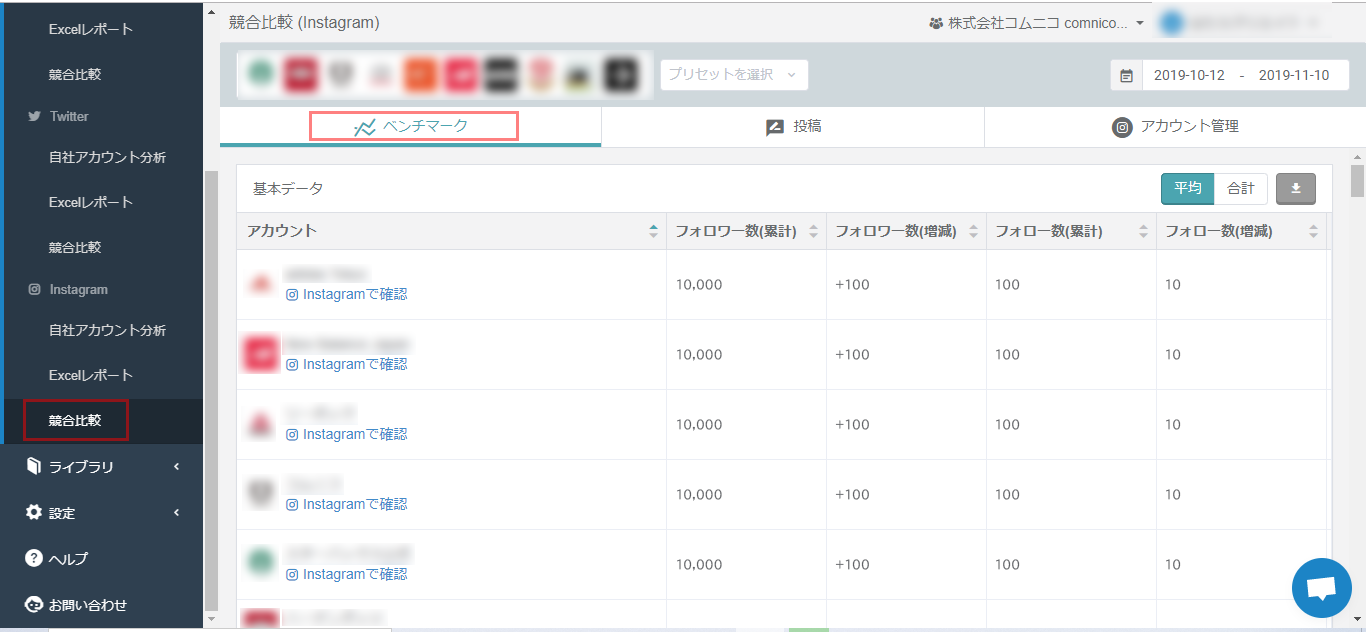This screenshot has width=1366, height=632.
Task: Sort by フォロワー数(累計) sort icon
Action: click(x=813, y=231)
